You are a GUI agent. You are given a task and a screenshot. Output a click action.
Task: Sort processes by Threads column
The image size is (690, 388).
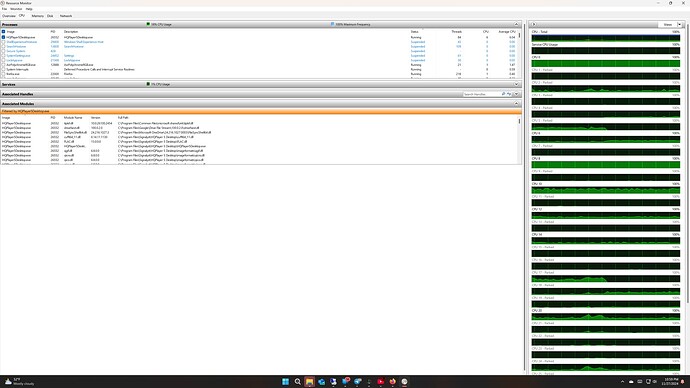(456, 32)
